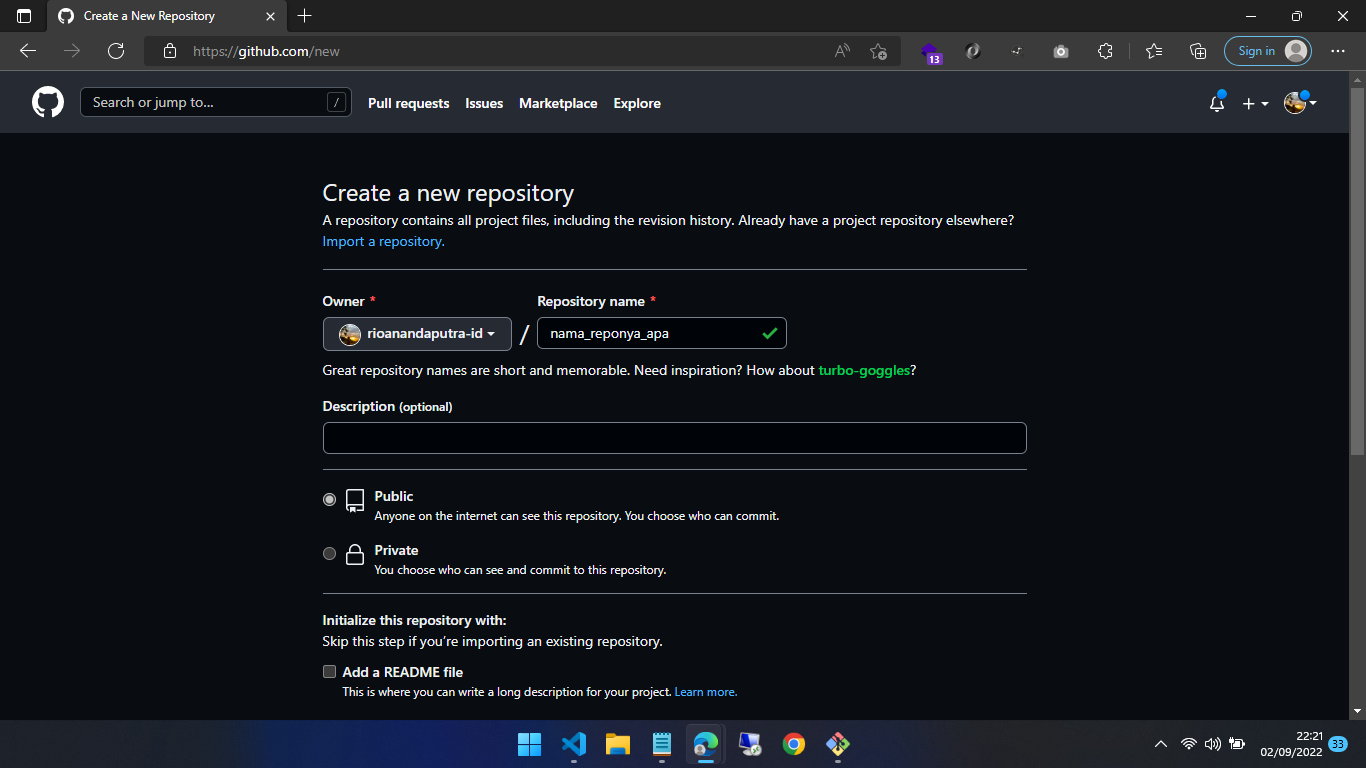
Task: Click the Import a repository link
Action: click(x=383, y=241)
